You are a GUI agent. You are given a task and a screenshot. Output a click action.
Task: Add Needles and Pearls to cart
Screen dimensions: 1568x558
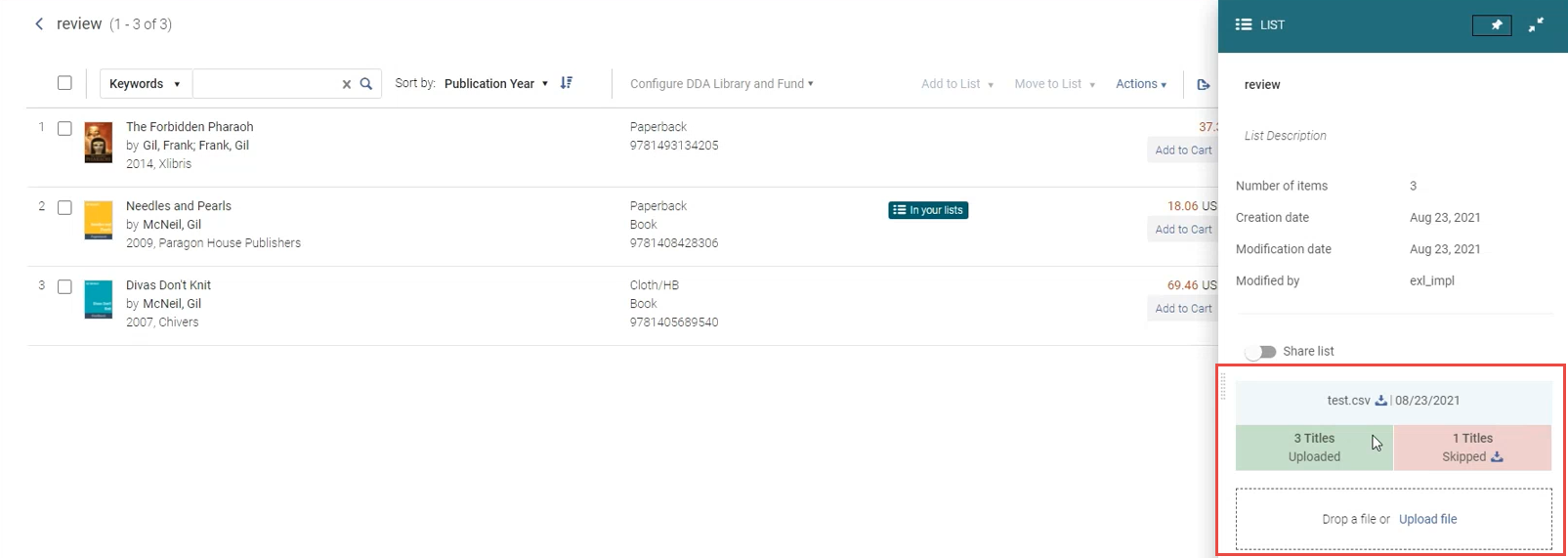1182,230
